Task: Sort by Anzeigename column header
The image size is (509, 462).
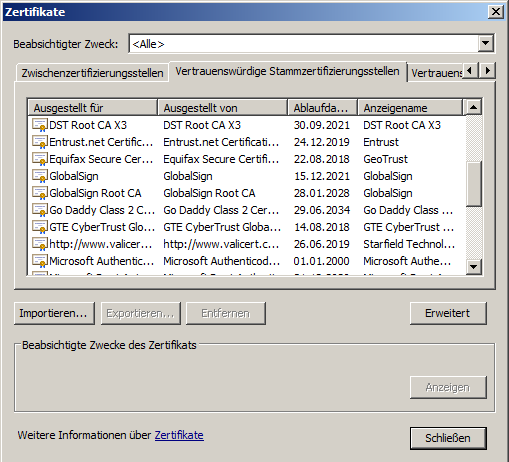Action: tap(410, 108)
